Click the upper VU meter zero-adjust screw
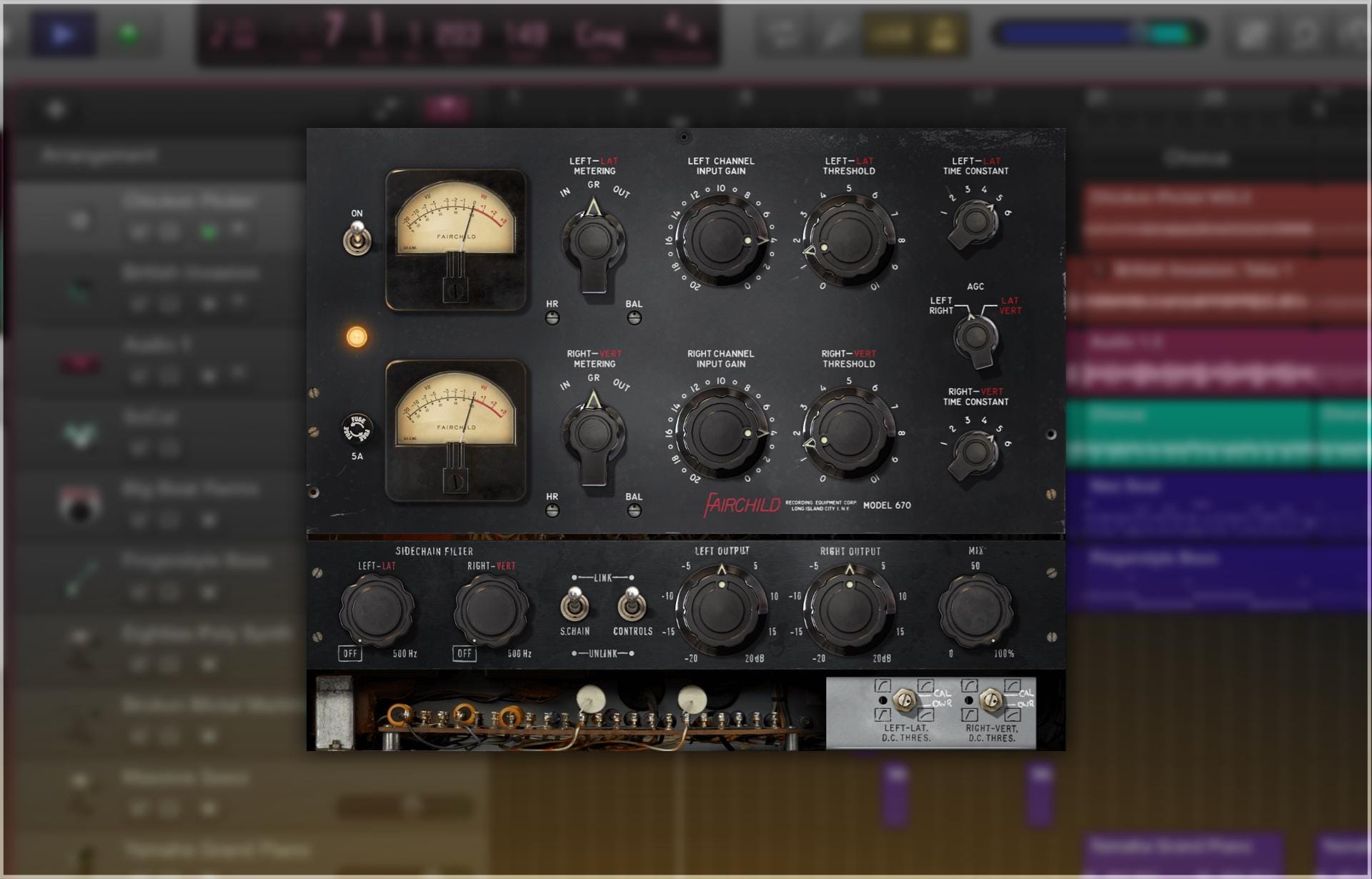The image size is (1372, 879). click(455, 291)
